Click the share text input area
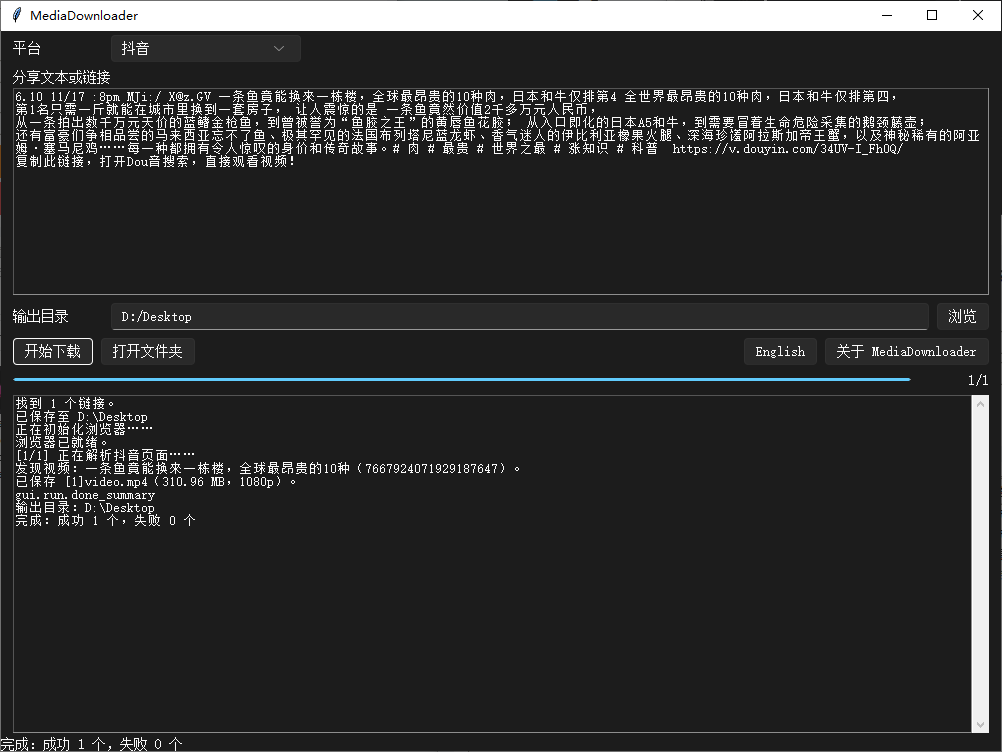1002x752 pixels. coord(500,192)
